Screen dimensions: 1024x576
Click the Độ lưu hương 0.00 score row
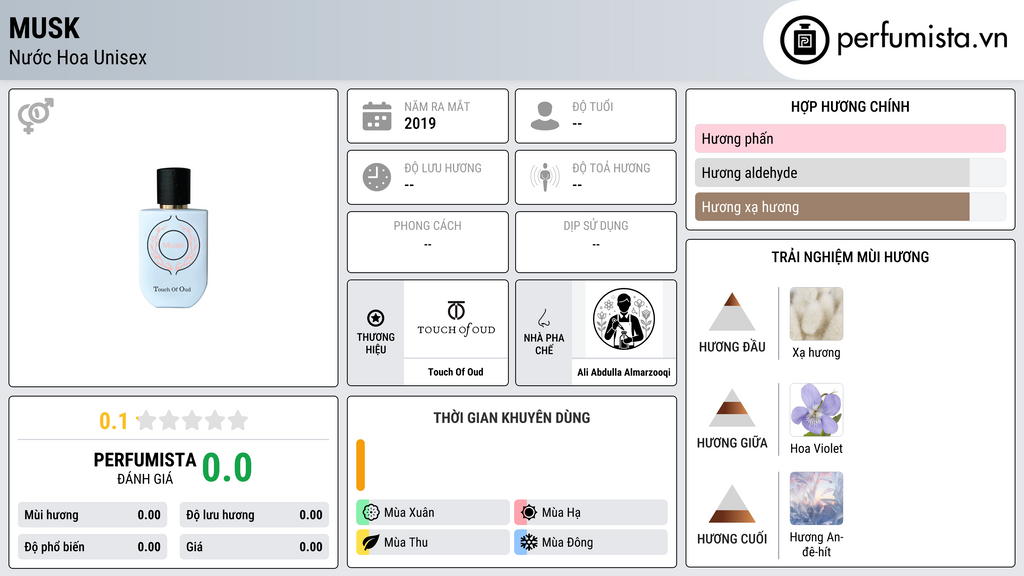click(254, 515)
